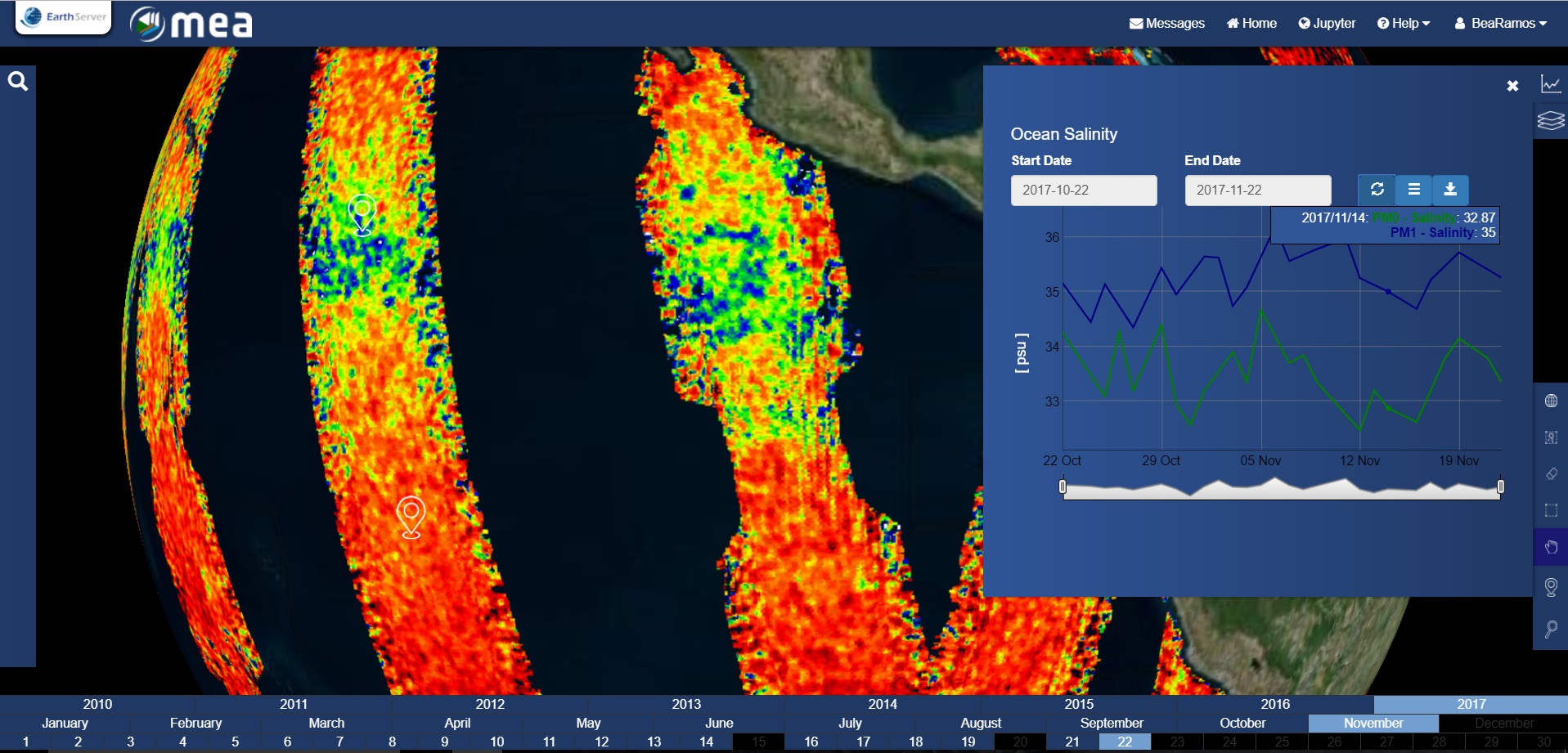Select day 21 in timeline
The image size is (1568, 753).
pos(1072,742)
